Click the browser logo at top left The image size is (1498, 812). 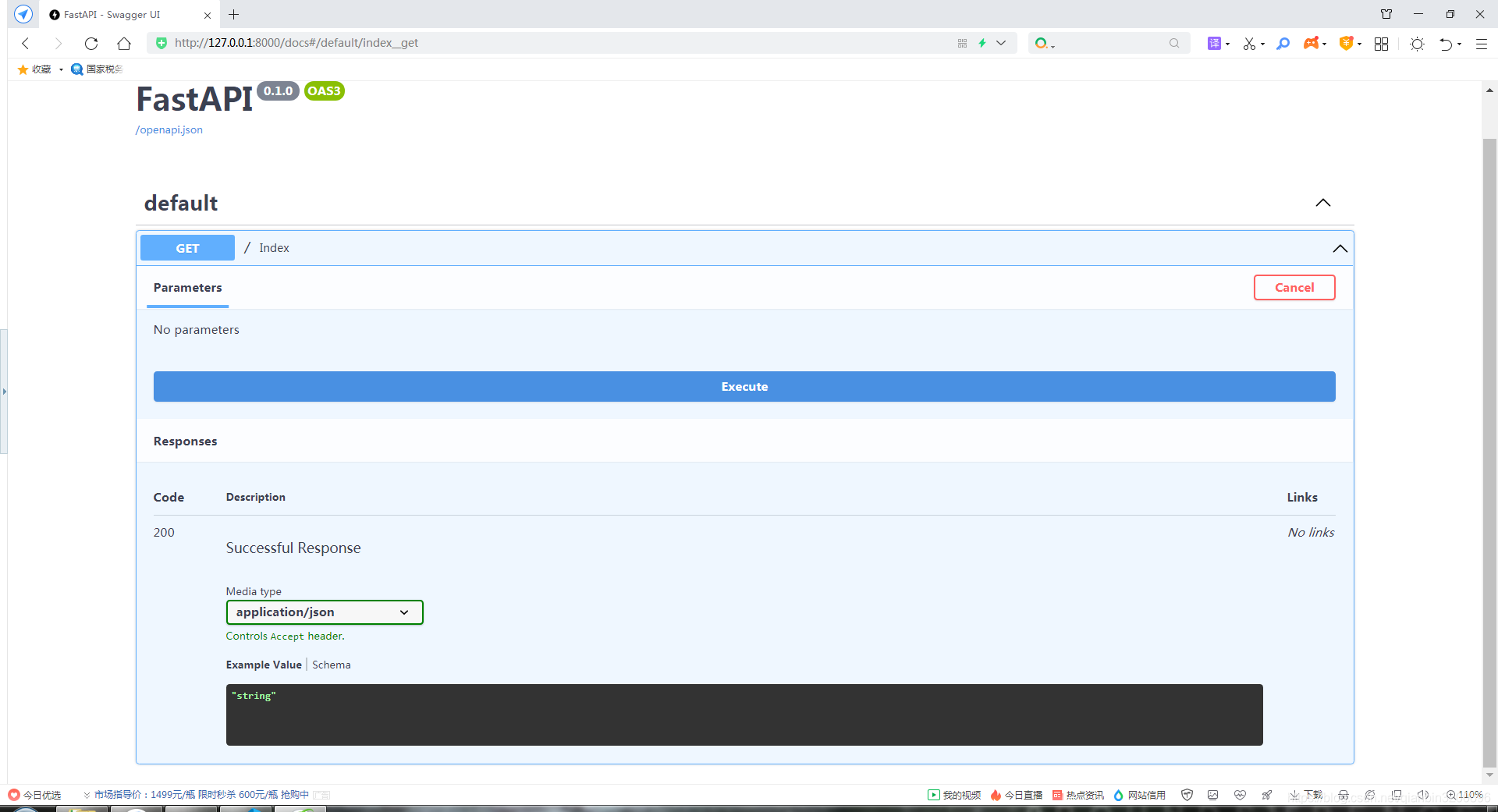coord(23,14)
